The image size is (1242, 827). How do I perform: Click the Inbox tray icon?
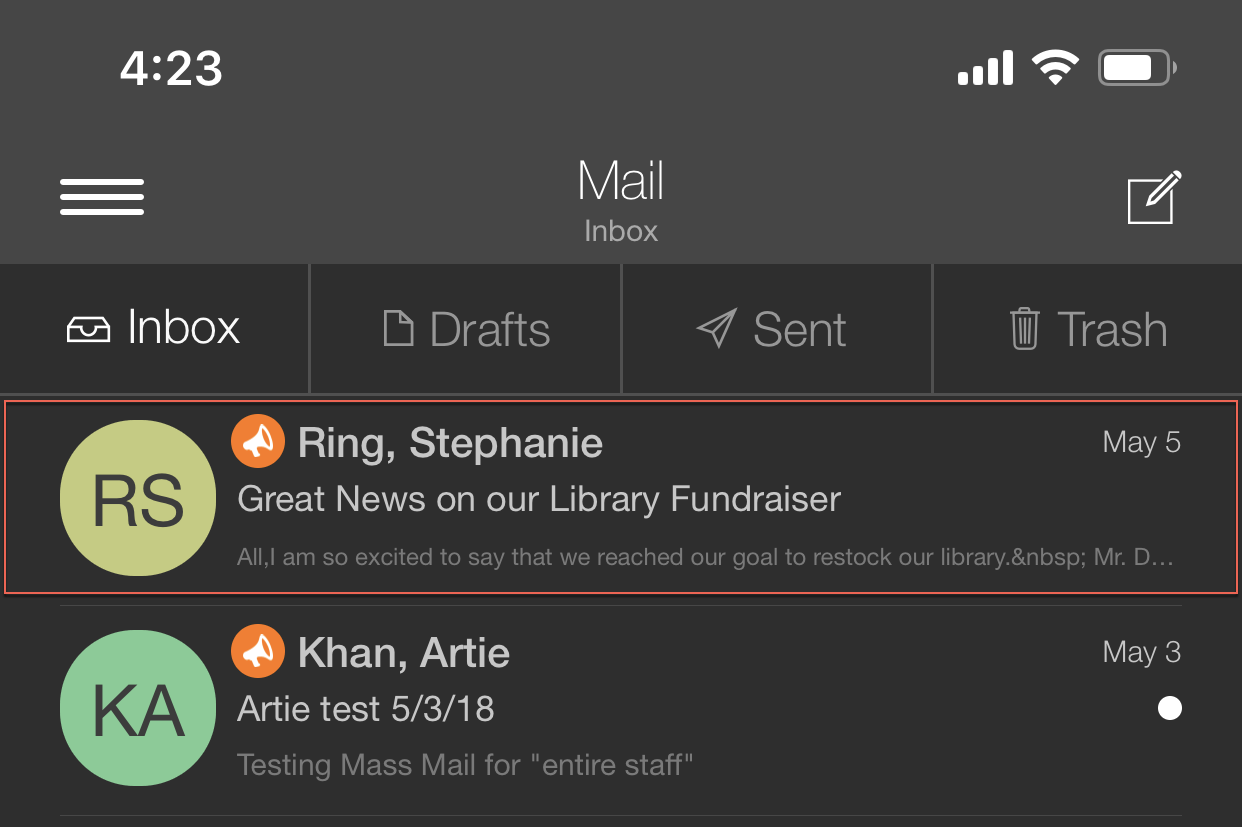(88, 329)
